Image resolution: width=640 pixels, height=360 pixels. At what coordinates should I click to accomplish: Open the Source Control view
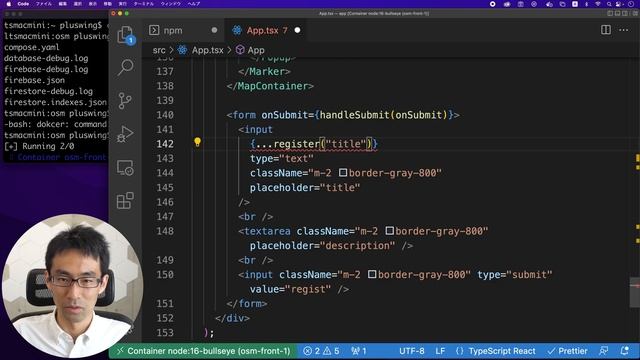pos(125,100)
